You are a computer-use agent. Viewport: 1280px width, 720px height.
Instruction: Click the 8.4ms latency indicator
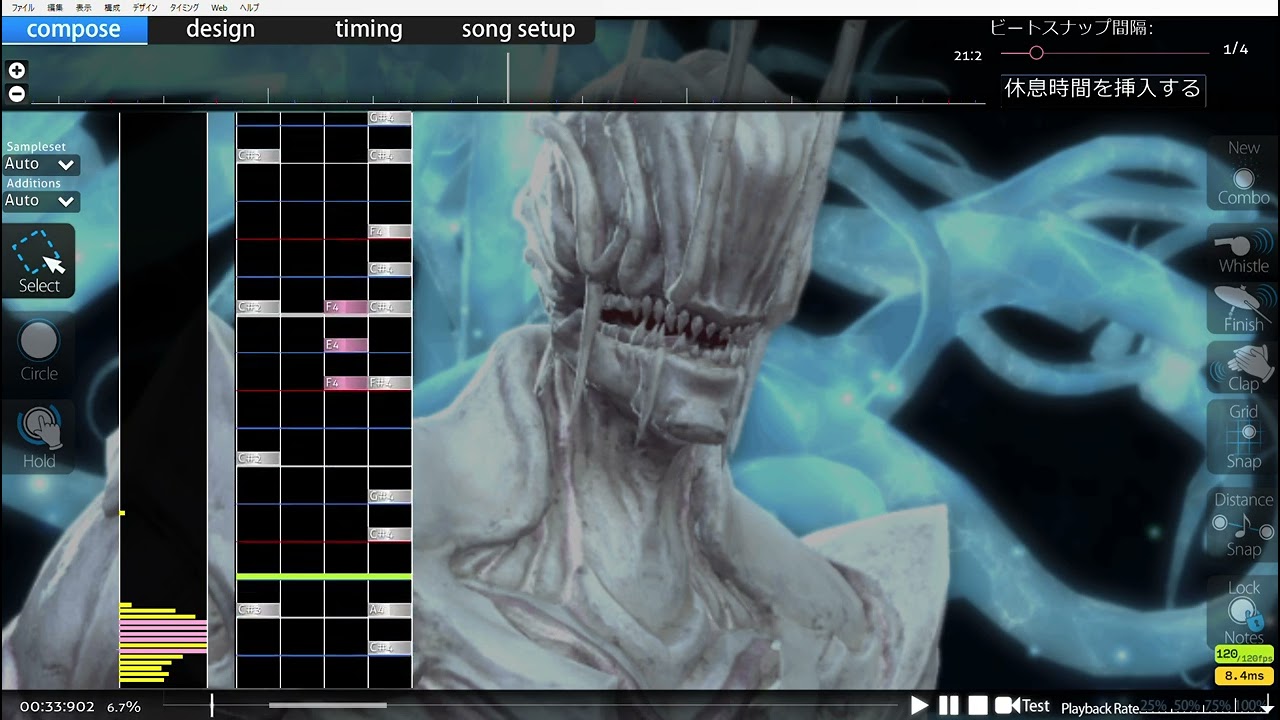(x=1244, y=676)
